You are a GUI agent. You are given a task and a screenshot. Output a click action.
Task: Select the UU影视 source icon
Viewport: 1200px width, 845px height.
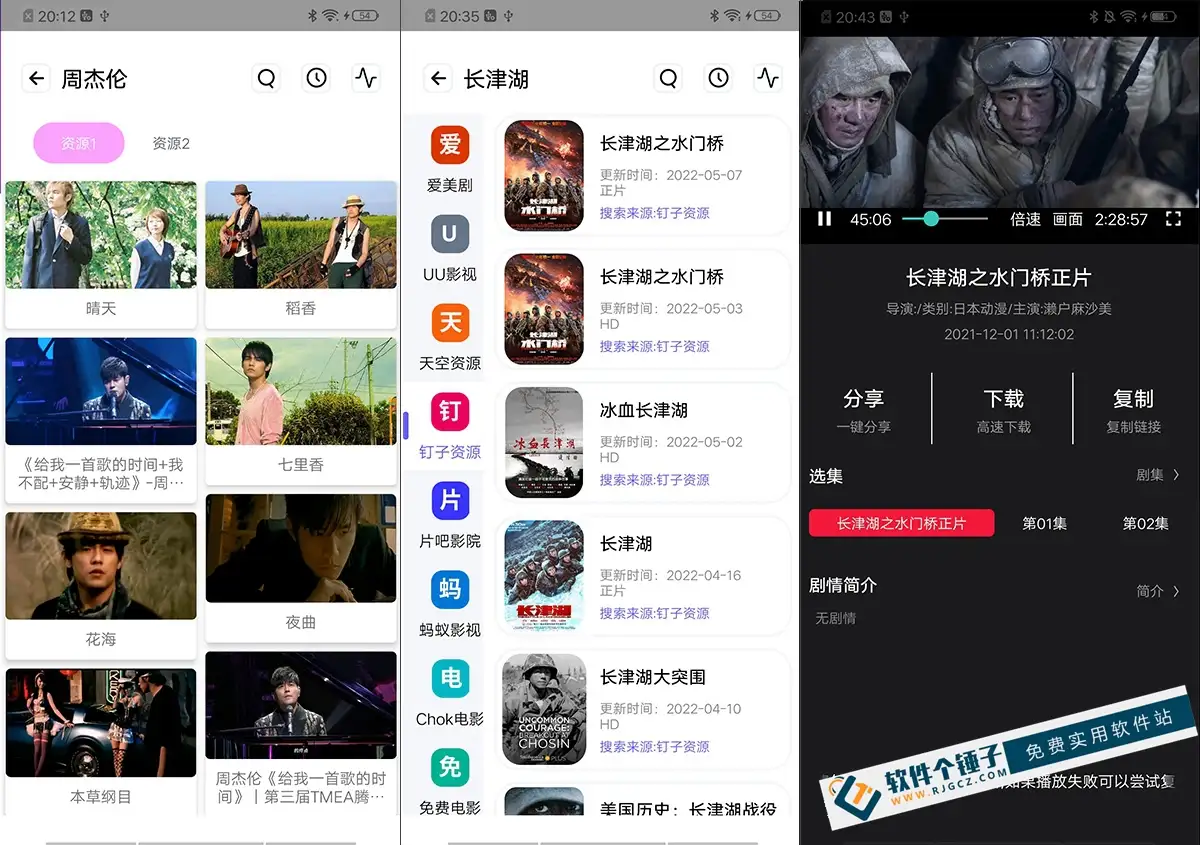tap(450, 234)
